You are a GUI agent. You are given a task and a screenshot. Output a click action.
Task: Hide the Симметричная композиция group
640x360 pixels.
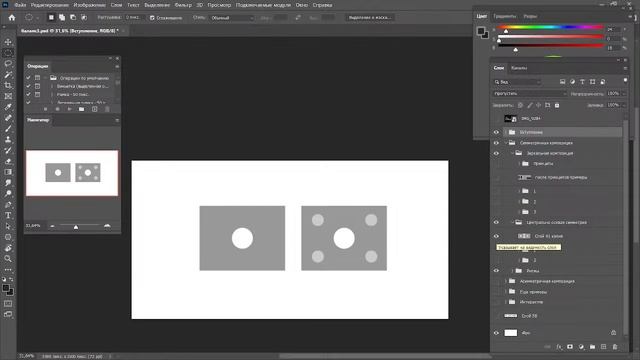point(496,143)
